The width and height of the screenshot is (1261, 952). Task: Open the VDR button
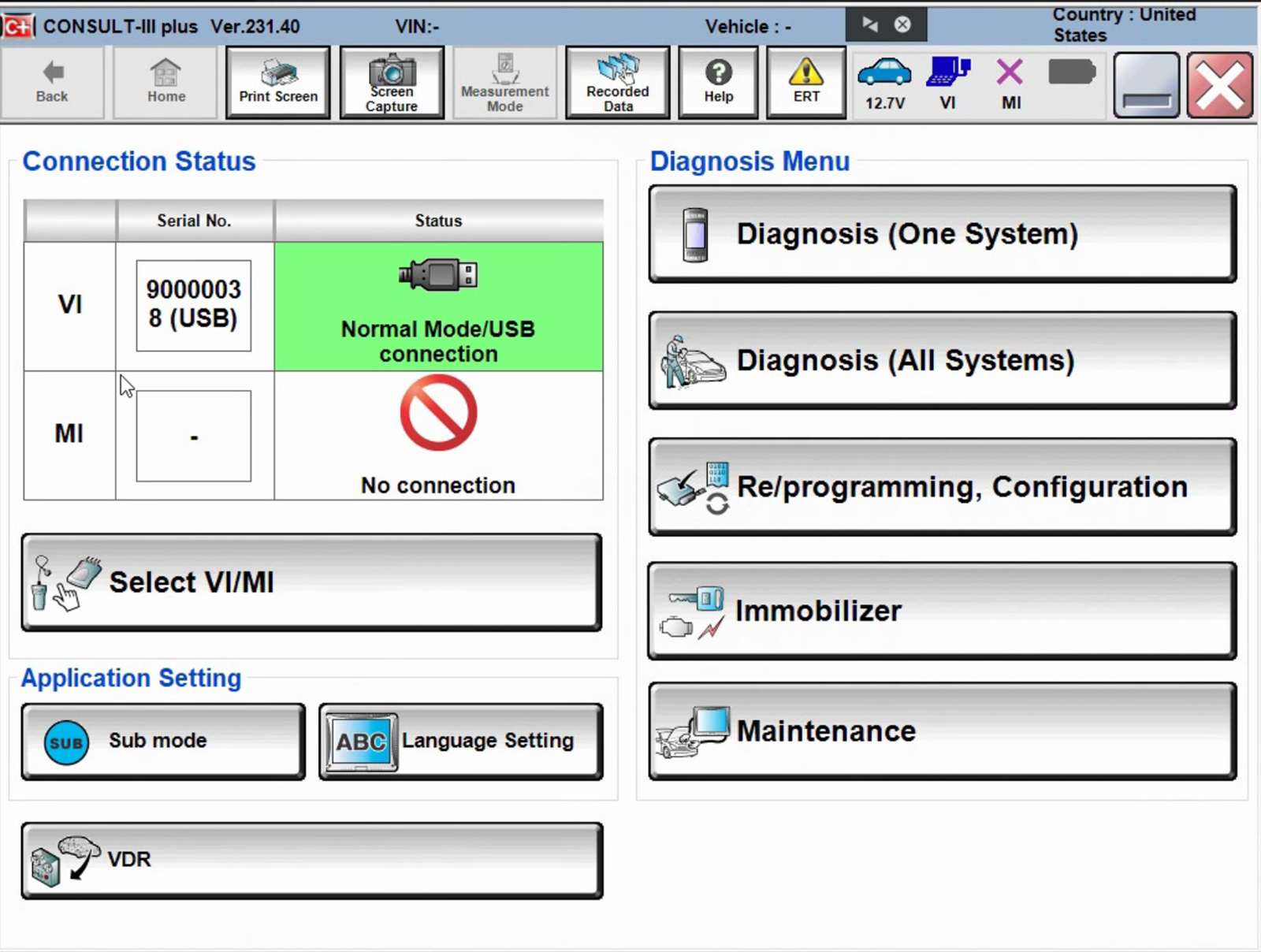(312, 861)
